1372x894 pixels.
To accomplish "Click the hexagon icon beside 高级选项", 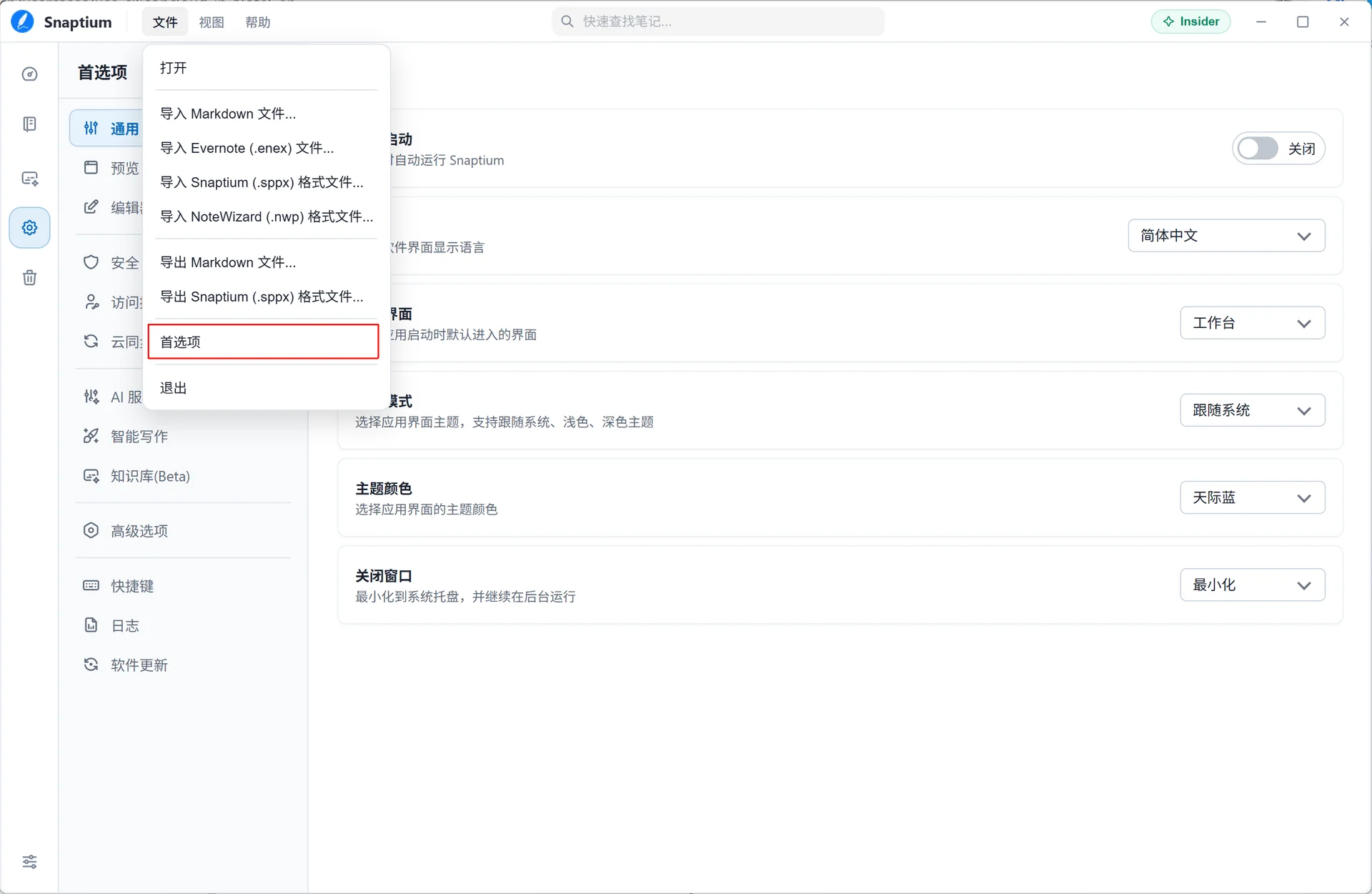I will coord(91,530).
